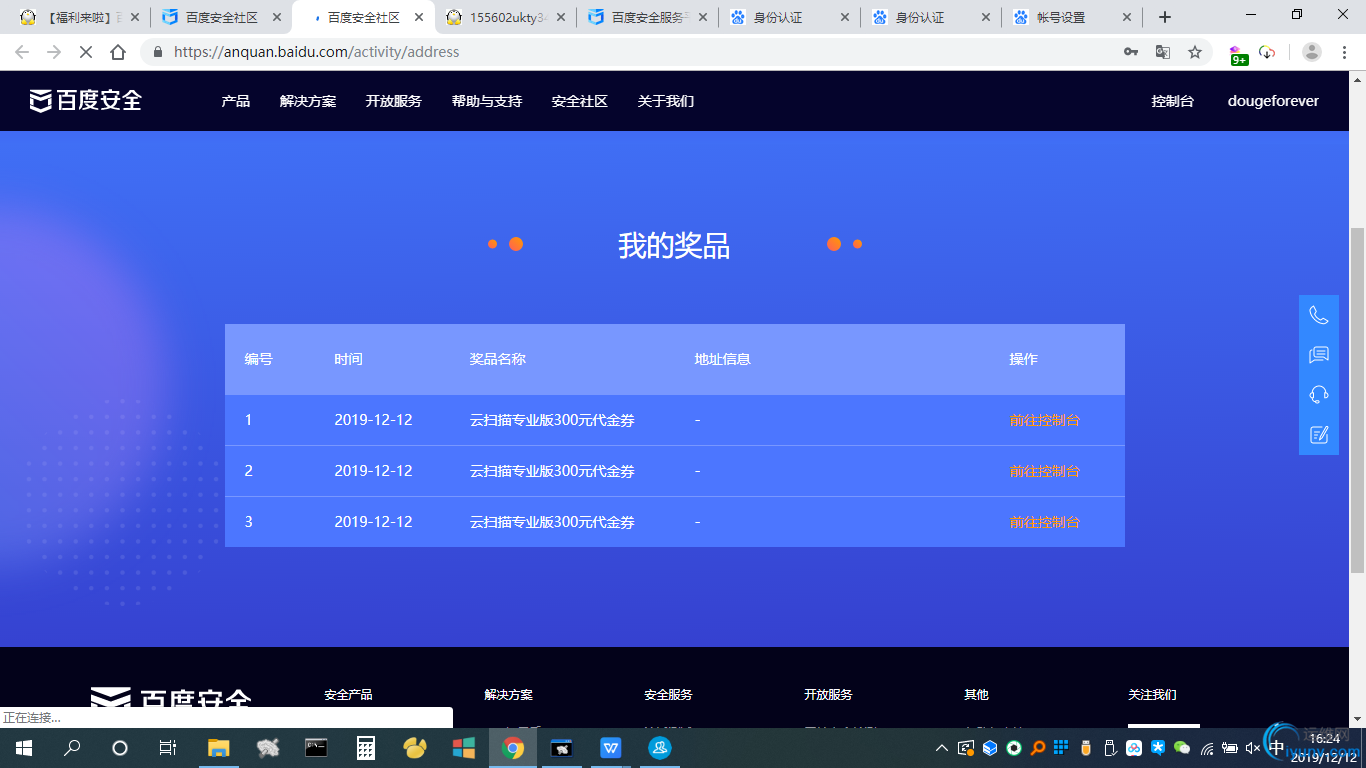
Task: Open the Chrome profile avatar icon
Action: tap(1312, 52)
